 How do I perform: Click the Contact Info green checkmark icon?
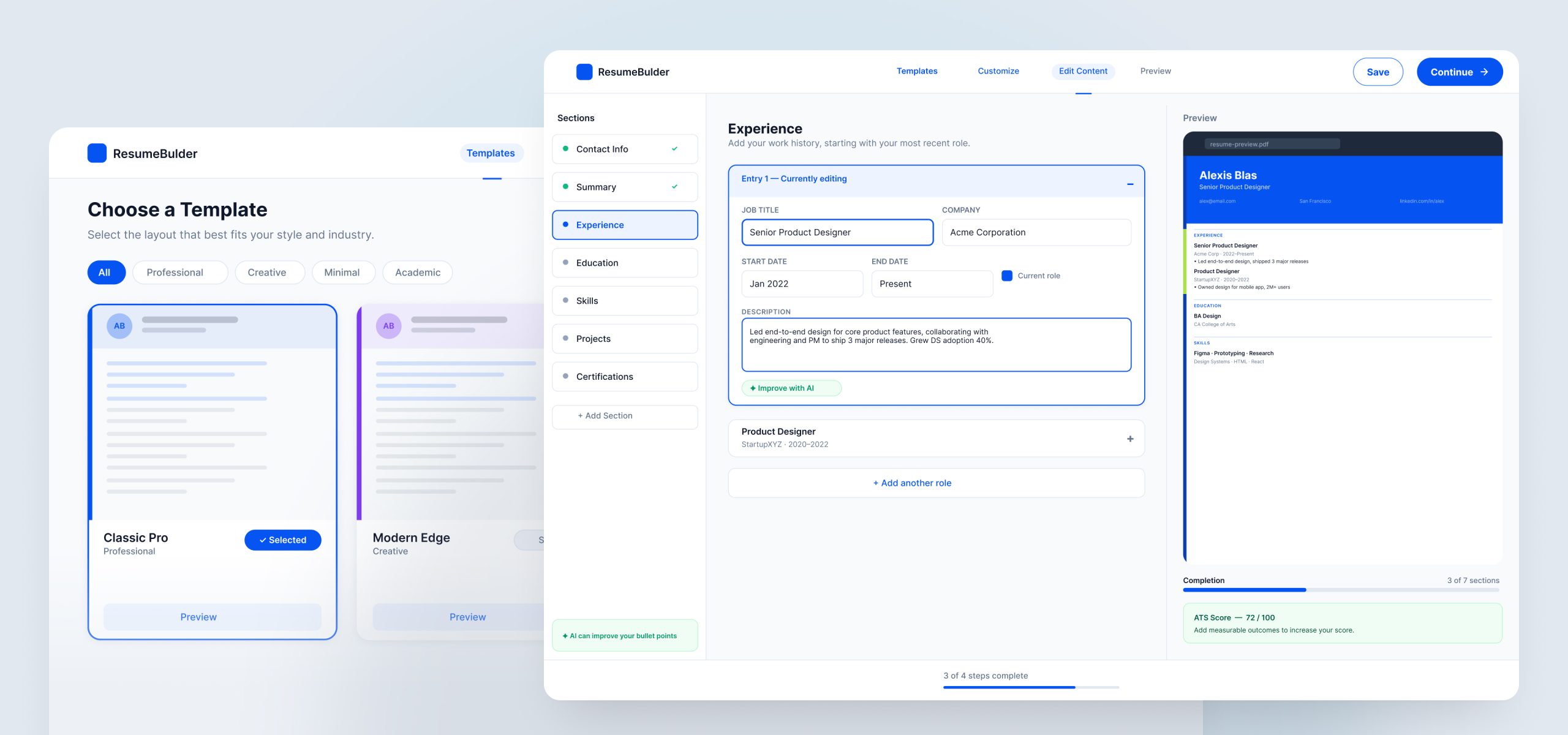coord(674,149)
